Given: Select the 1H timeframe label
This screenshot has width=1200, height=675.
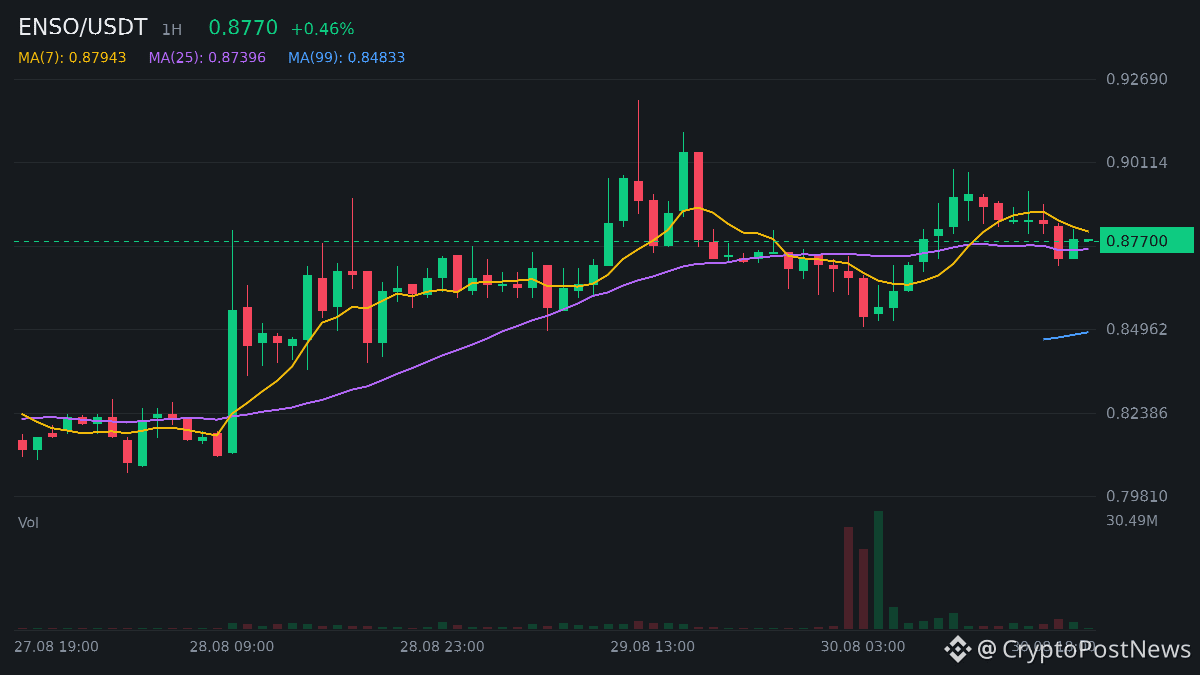Looking at the screenshot, I should click(x=172, y=30).
